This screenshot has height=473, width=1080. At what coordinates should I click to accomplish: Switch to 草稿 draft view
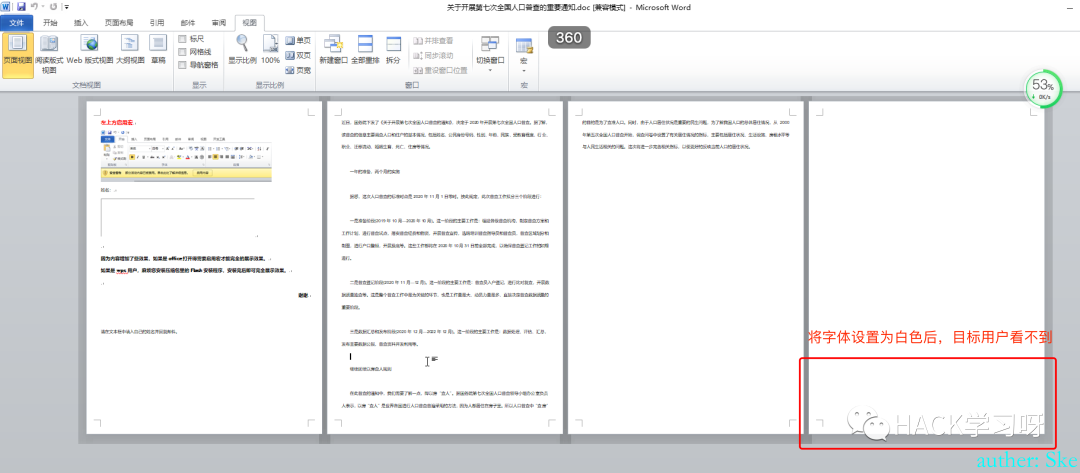coord(158,50)
